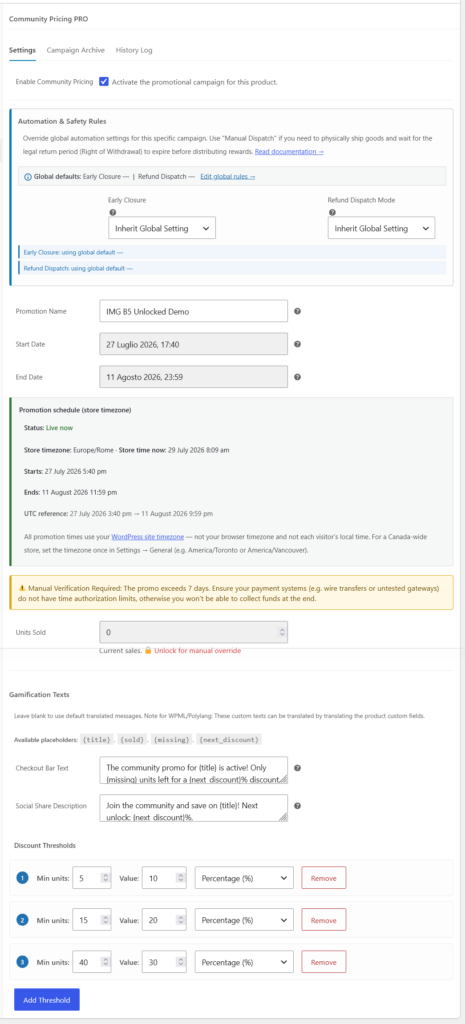Open threshold 3 Percentage dropdown

[x=244, y=962]
